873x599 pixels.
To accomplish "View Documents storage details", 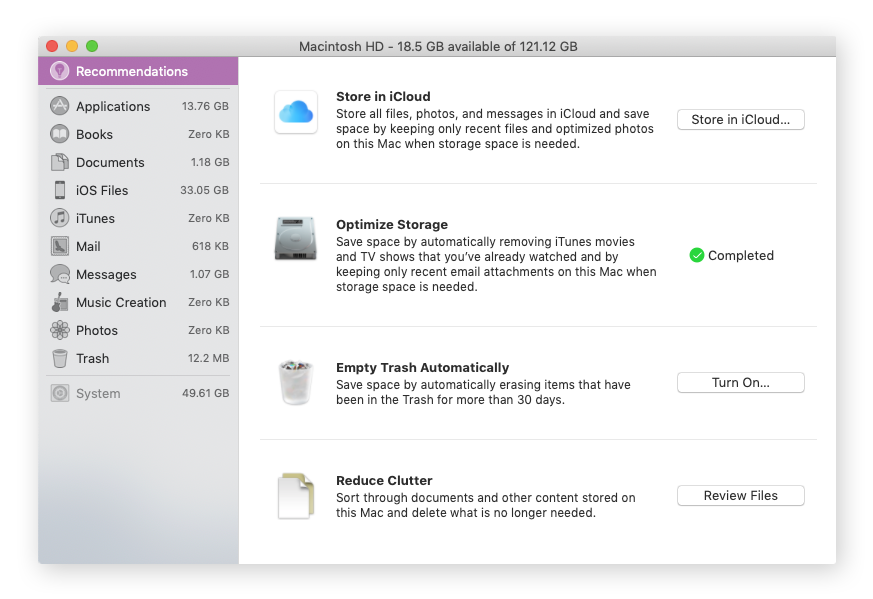I will pos(110,162).
